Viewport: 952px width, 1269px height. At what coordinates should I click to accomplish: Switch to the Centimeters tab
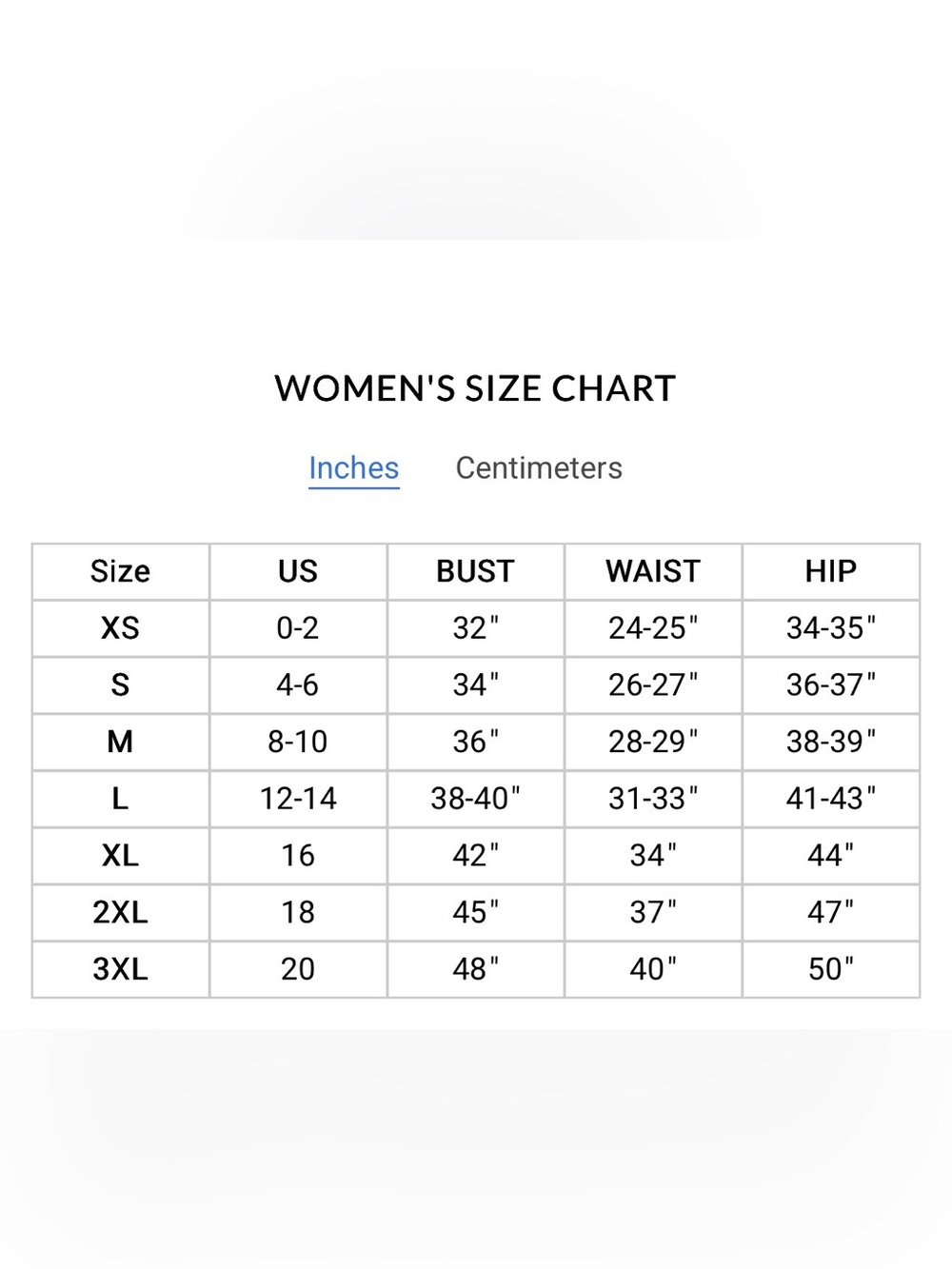point(539,468)
